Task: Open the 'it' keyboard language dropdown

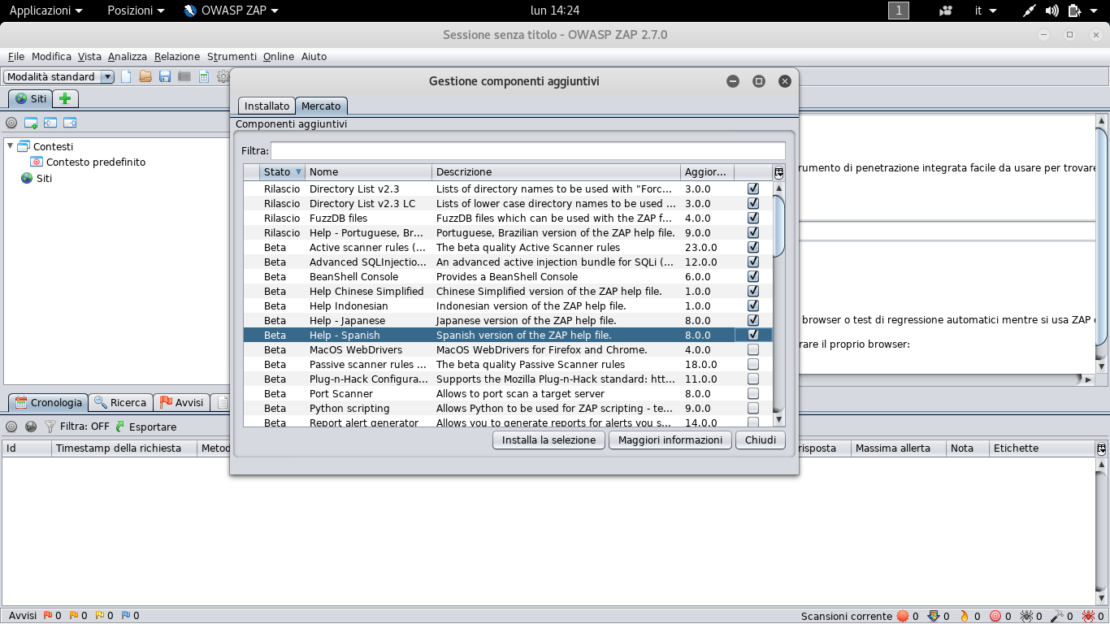Action: [985, 11]
